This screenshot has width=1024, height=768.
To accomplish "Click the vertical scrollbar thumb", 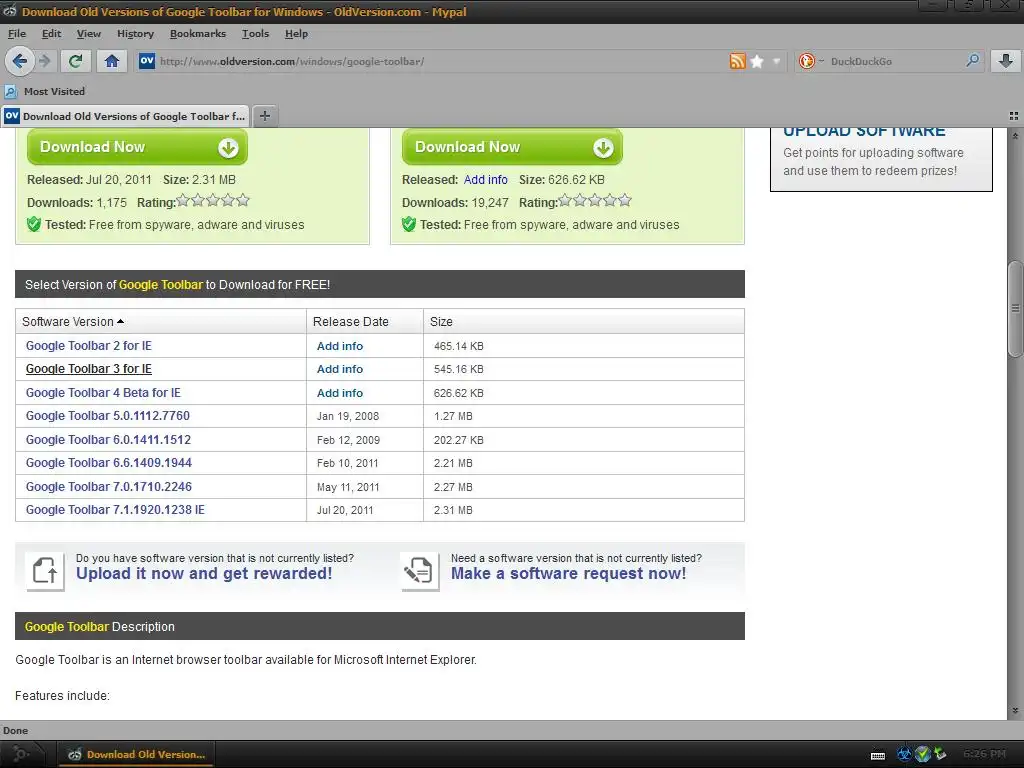I will (x=1015, y=308).
